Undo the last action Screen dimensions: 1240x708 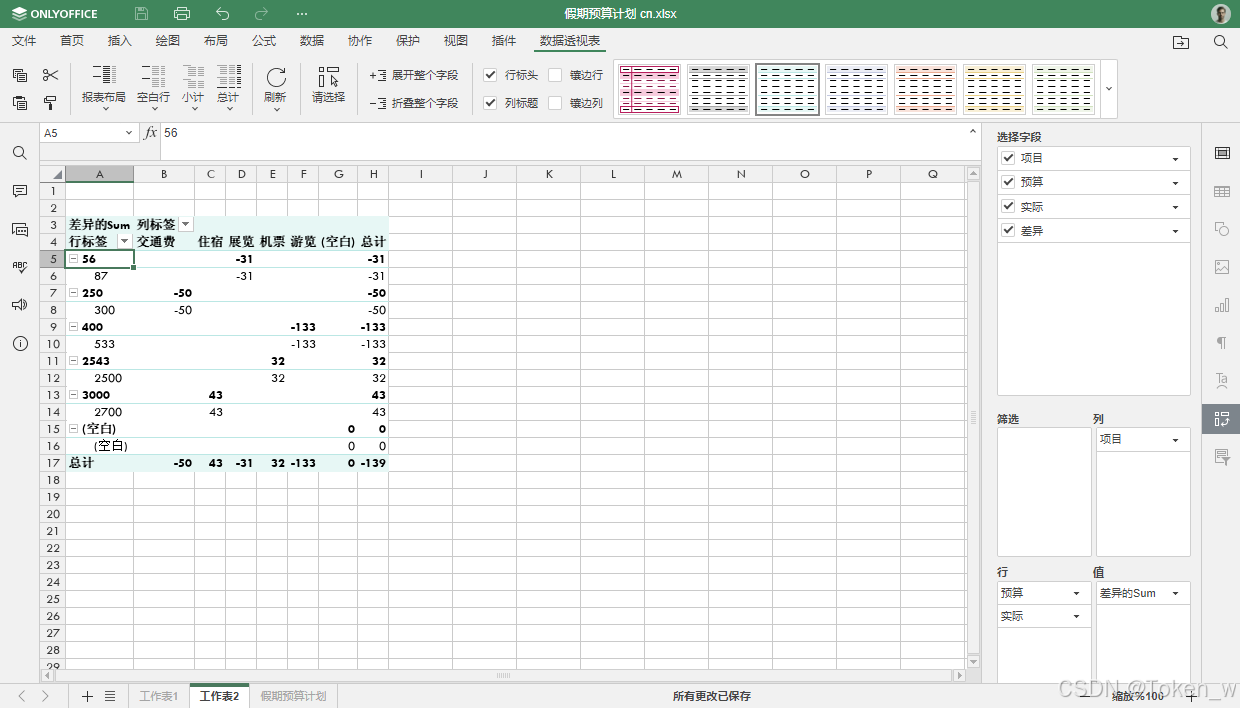coord(222,14)
